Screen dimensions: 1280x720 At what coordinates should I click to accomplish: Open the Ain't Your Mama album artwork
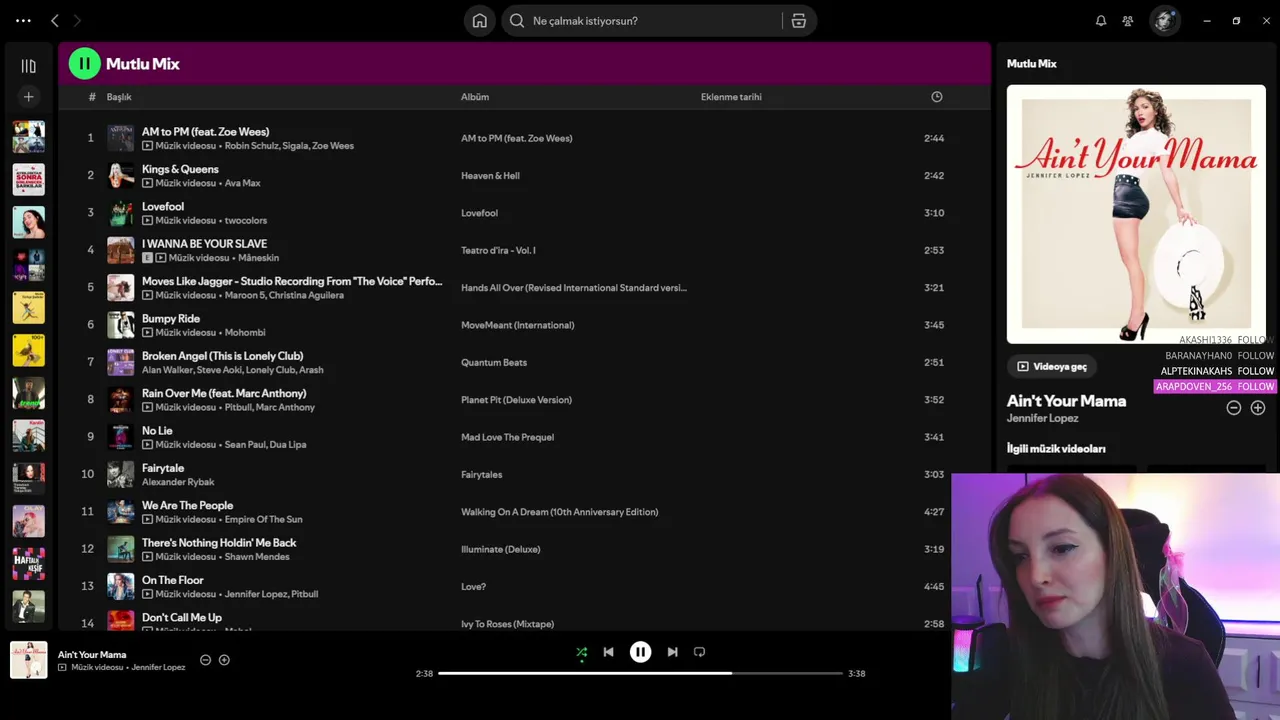(x=1136, y=214)
